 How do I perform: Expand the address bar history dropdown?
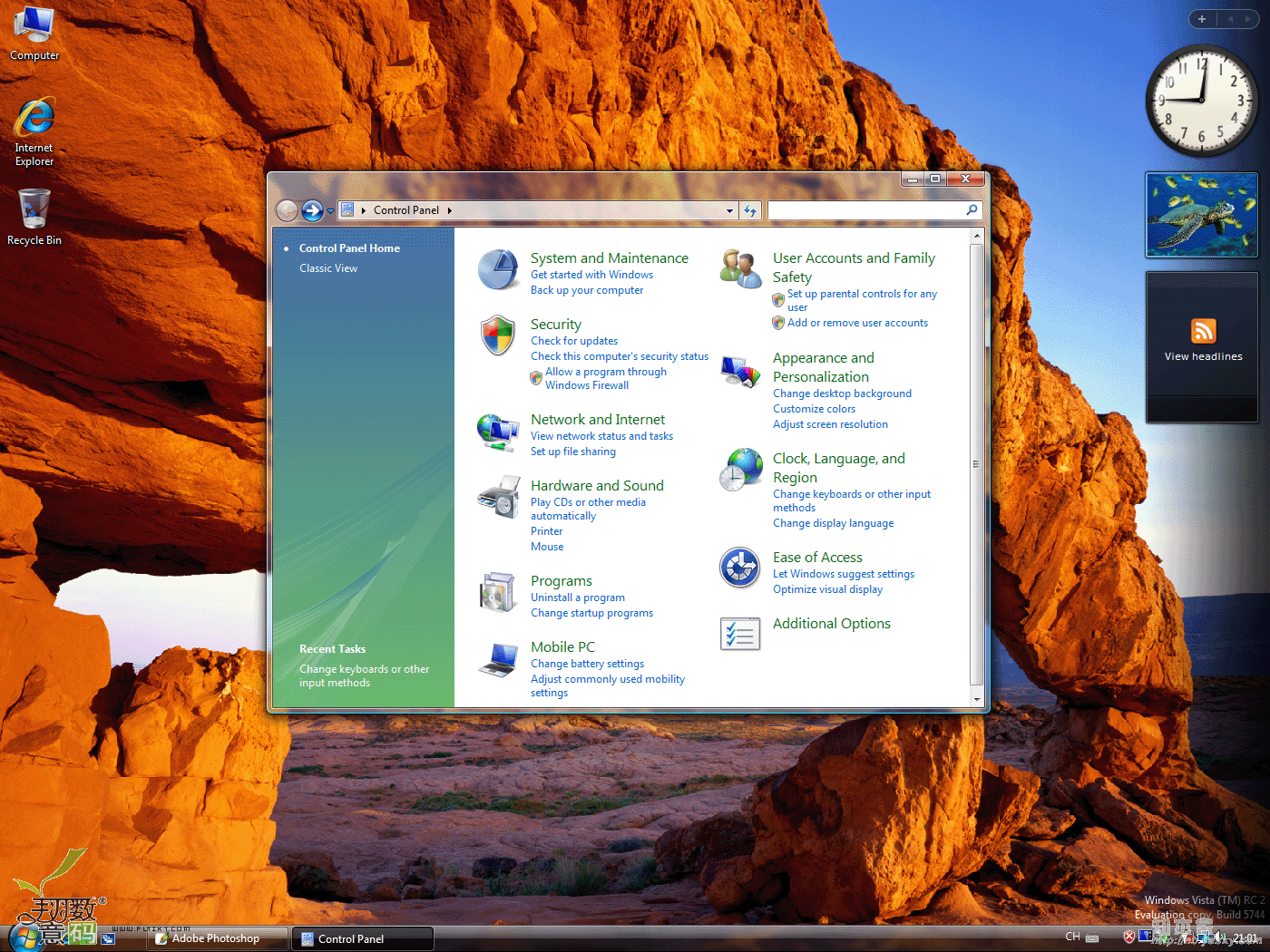click(x=729, y=211)
